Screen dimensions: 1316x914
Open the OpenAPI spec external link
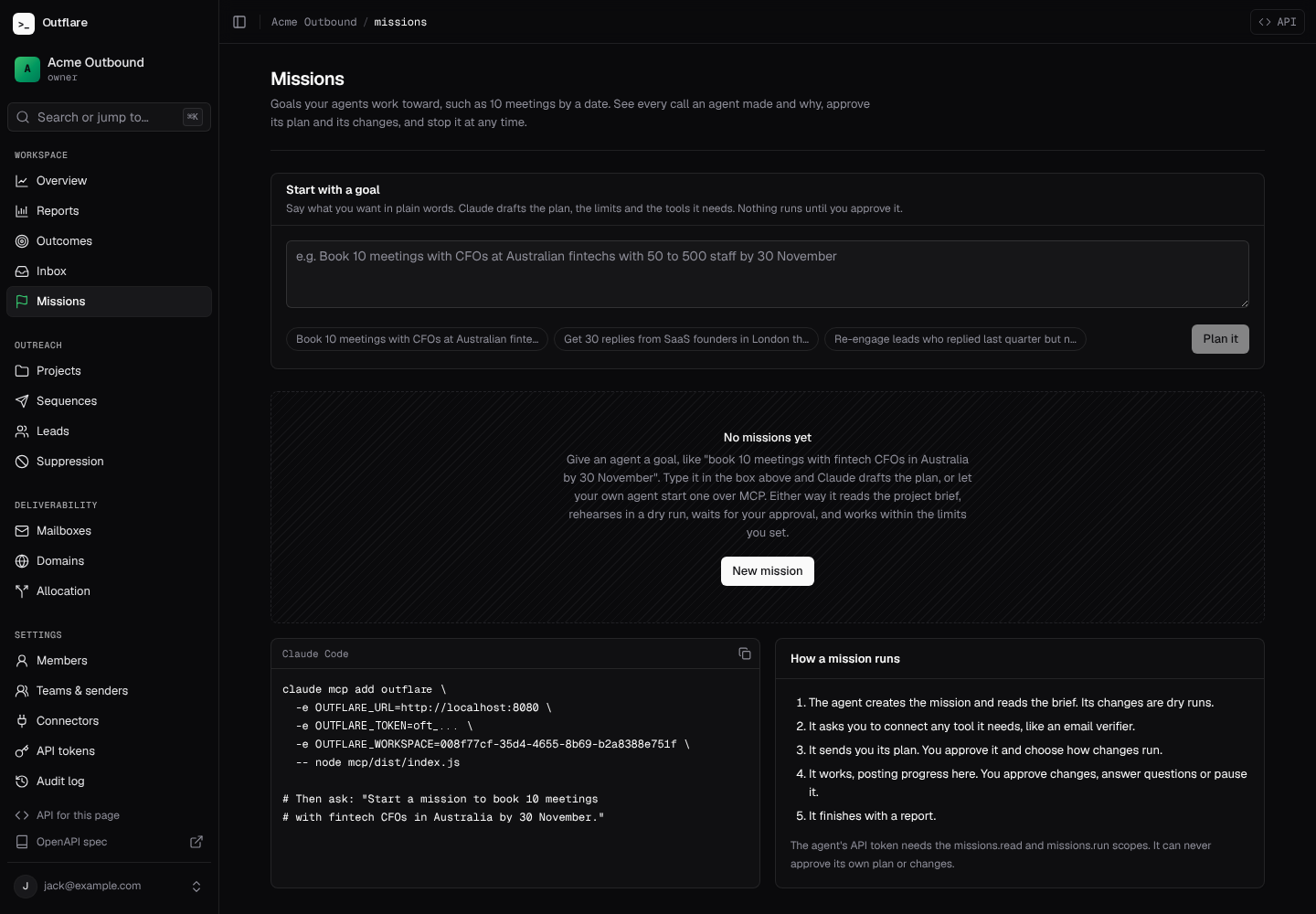click(x=109, y=842)
